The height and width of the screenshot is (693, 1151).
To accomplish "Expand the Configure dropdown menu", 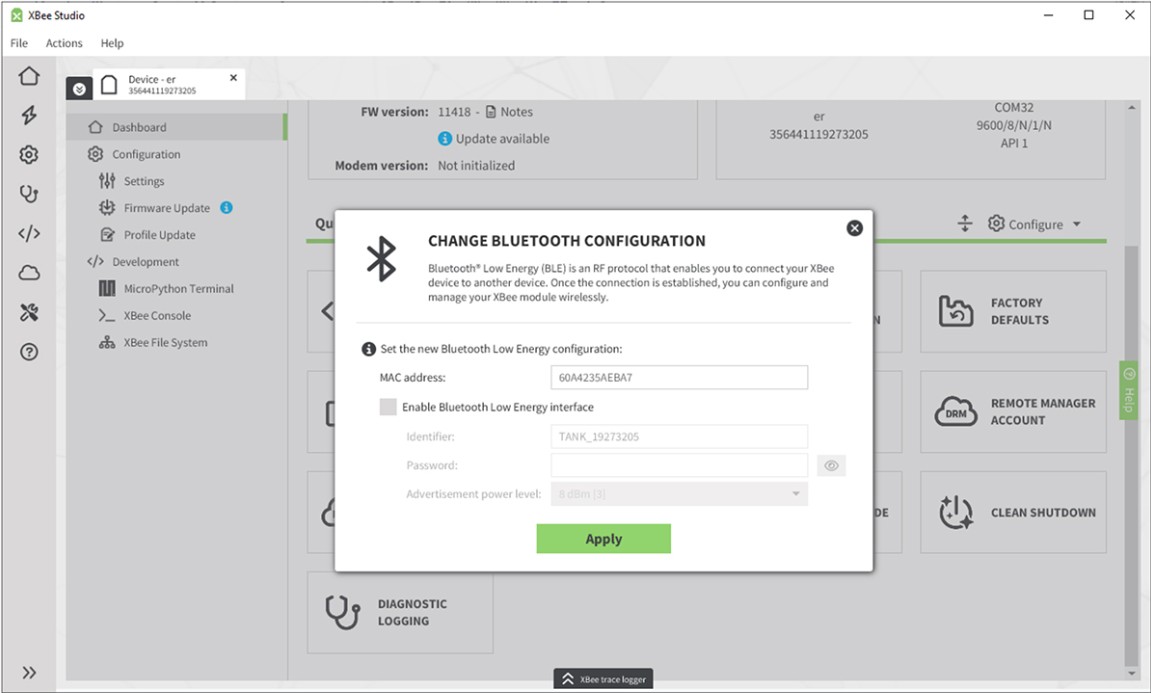I will pyautogui.click(x=1034, y=225).
